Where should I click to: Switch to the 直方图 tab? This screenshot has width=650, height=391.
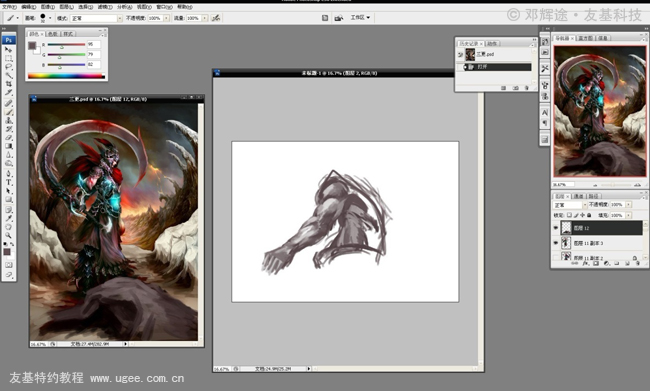tap(585, 38)
